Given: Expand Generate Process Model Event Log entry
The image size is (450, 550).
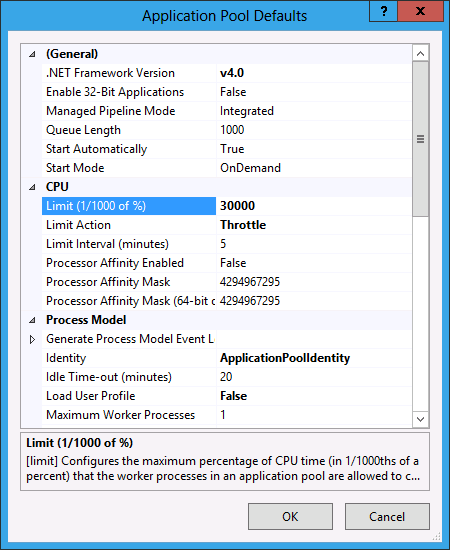Looking at the screenshot, I should (32, 339).
